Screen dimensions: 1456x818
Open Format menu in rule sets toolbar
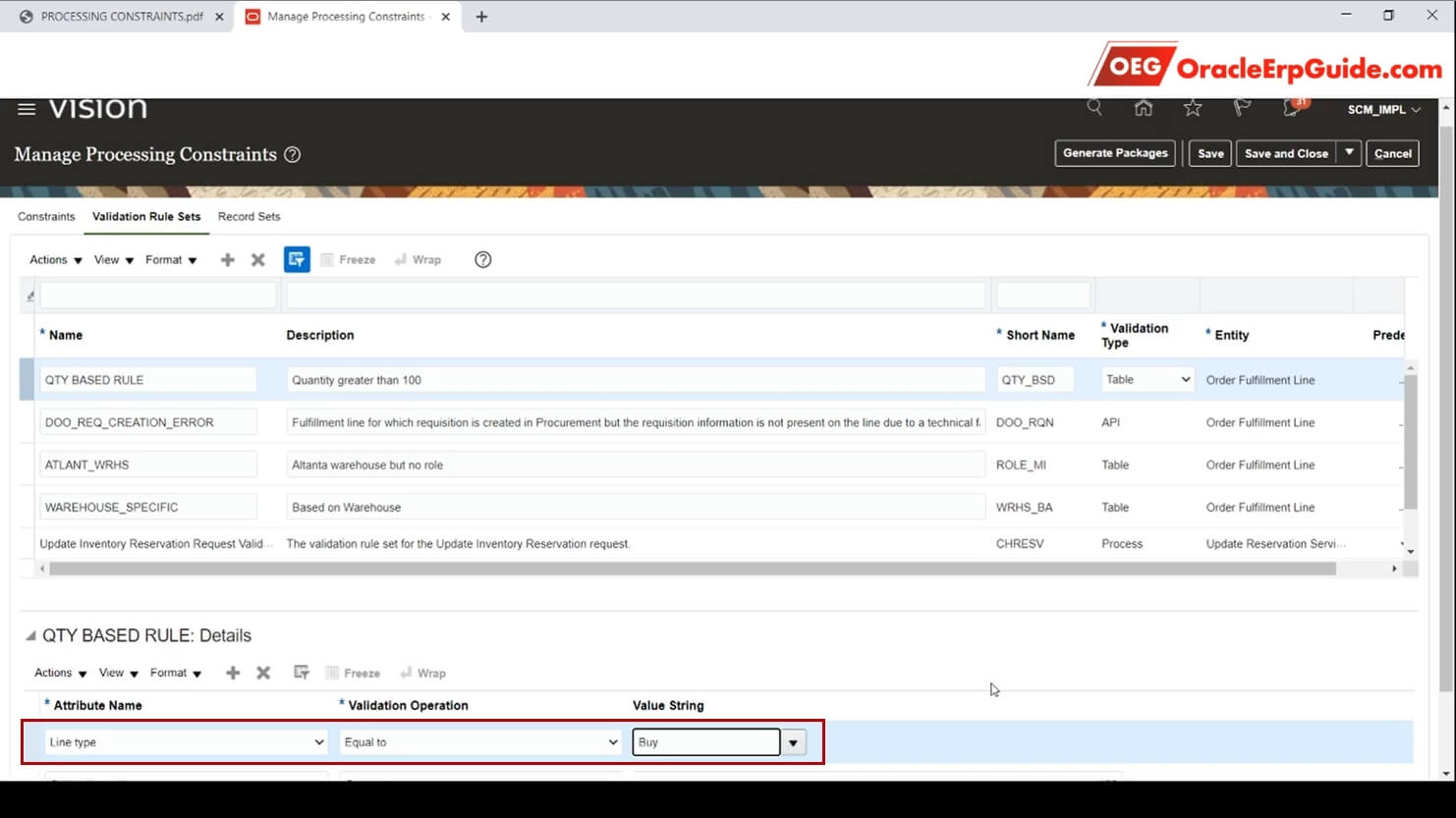(171, 259)
